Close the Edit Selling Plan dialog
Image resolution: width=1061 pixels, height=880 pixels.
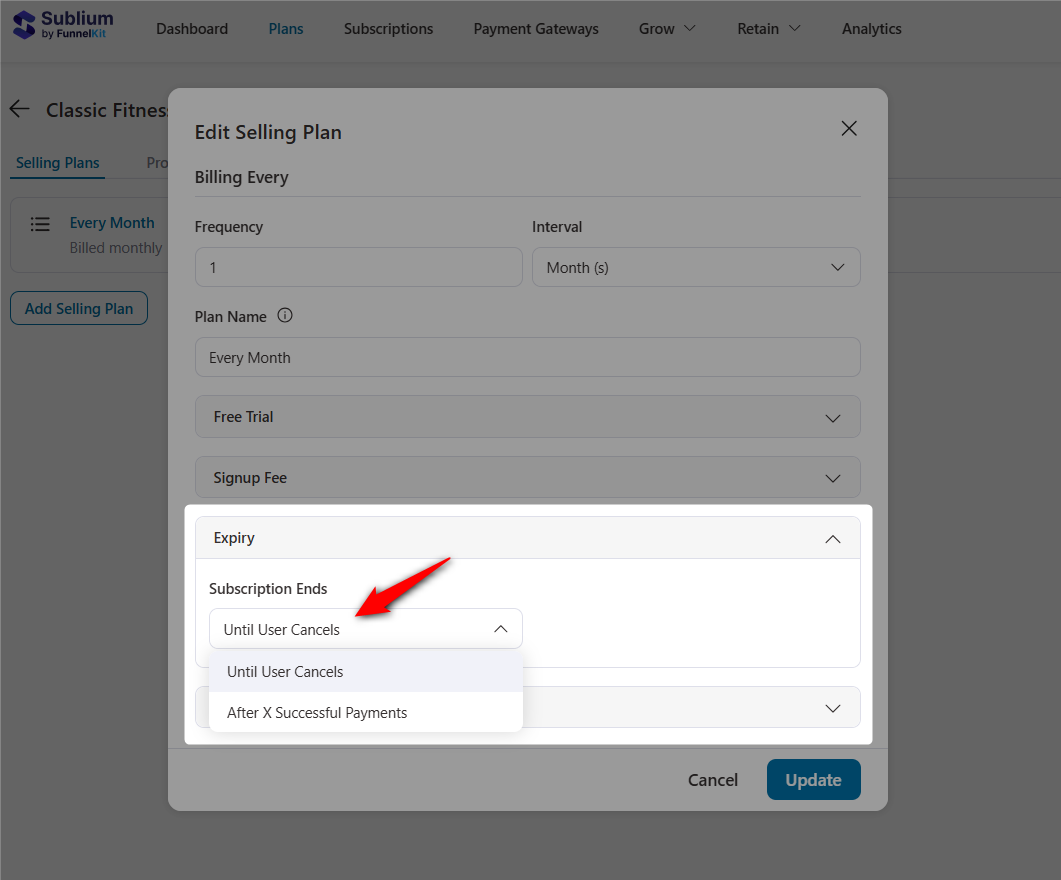(x=849, y=128)
